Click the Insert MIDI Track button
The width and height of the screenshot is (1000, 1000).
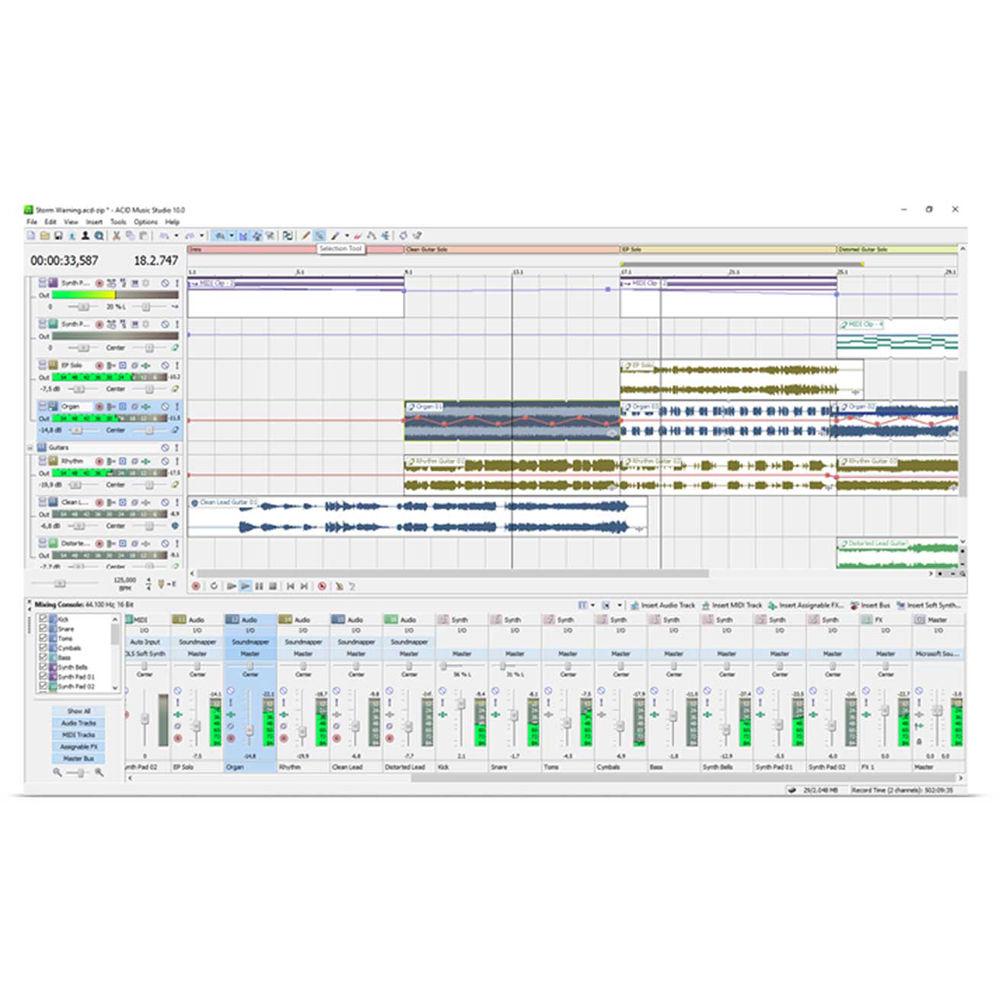[734, 607]
